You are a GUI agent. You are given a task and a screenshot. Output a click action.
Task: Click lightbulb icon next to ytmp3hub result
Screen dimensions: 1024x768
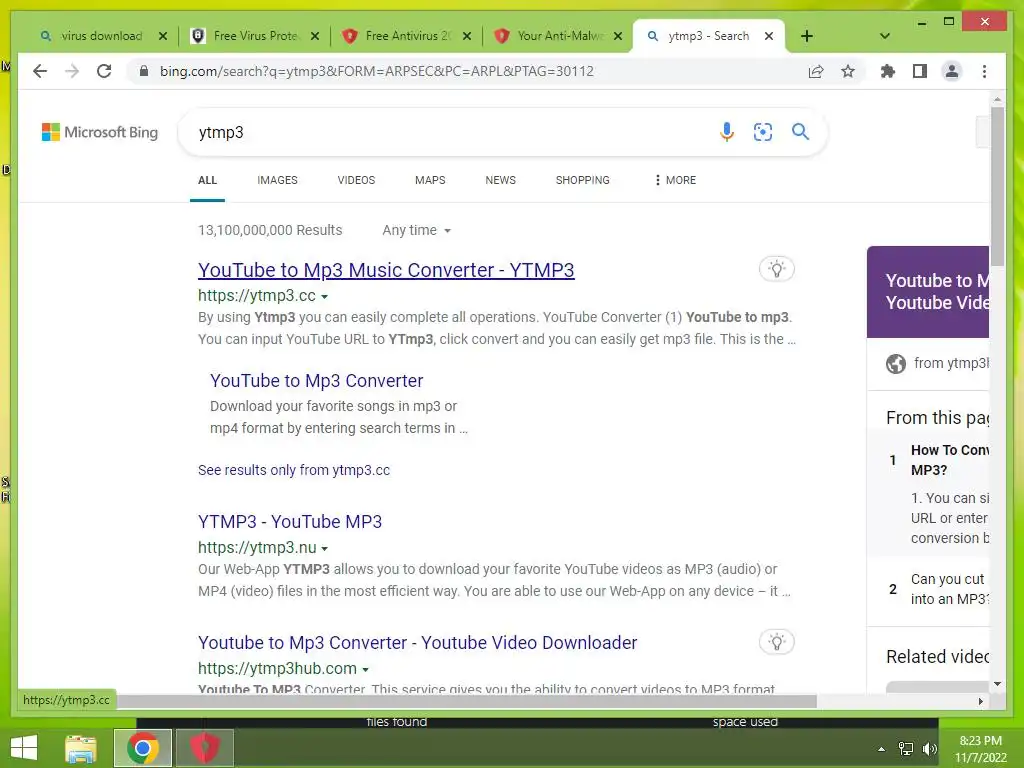[x=776, y=642]
